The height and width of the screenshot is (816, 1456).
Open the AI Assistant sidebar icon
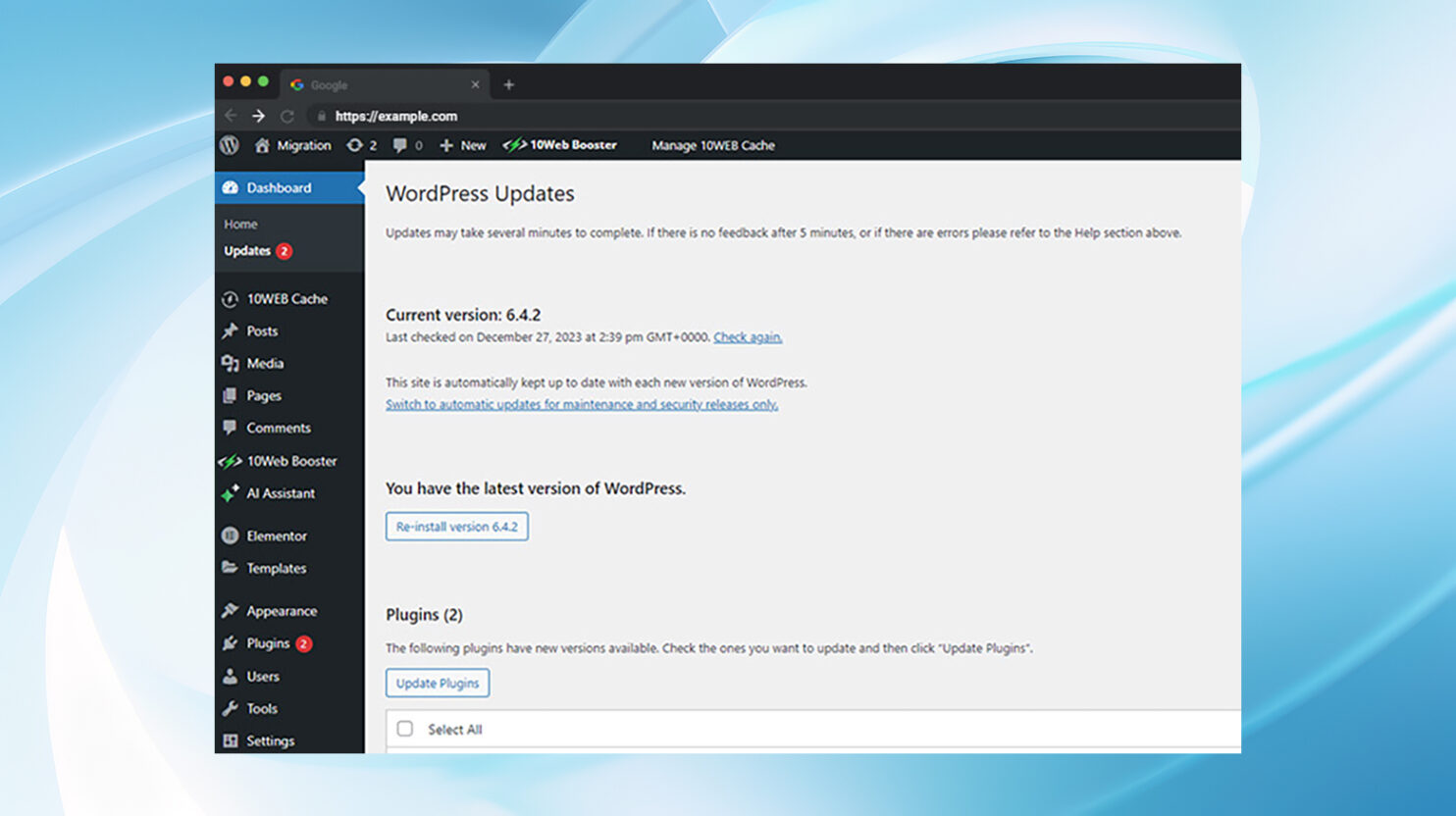[232, 493]
